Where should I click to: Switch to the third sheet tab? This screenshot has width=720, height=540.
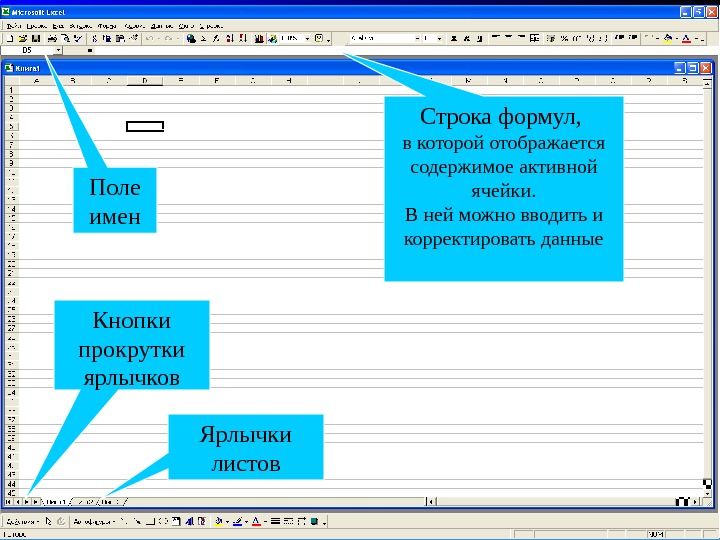pyautogui.click(x=112, y=502)
